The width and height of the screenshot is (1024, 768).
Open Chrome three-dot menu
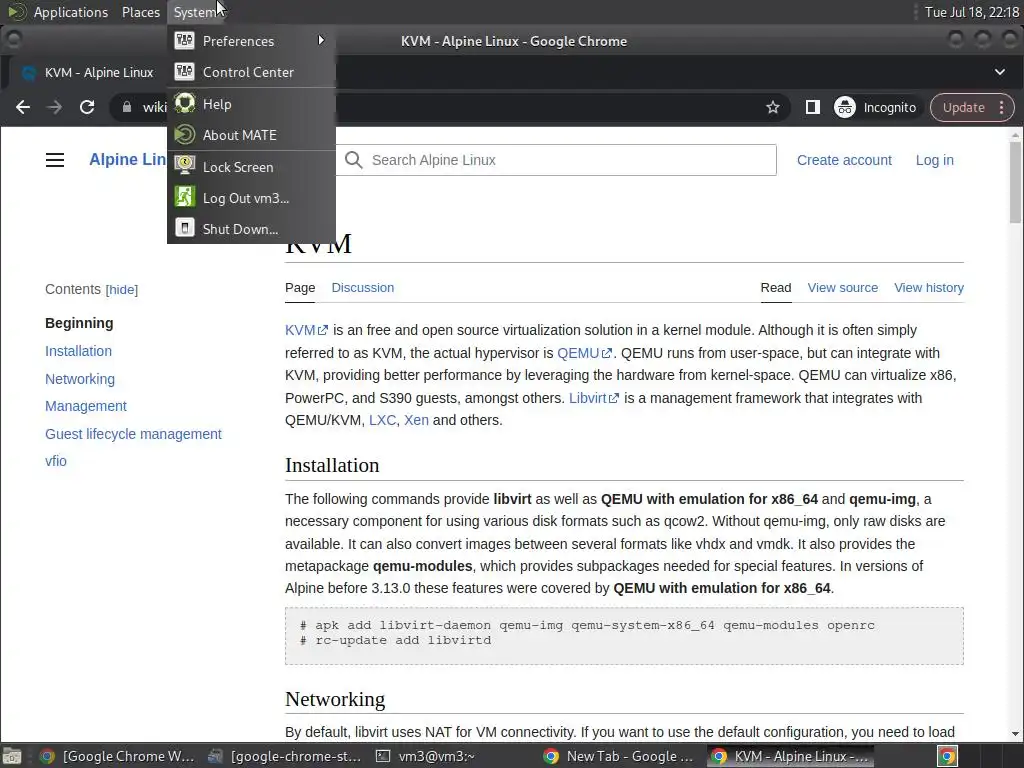tap(1002, 107)
